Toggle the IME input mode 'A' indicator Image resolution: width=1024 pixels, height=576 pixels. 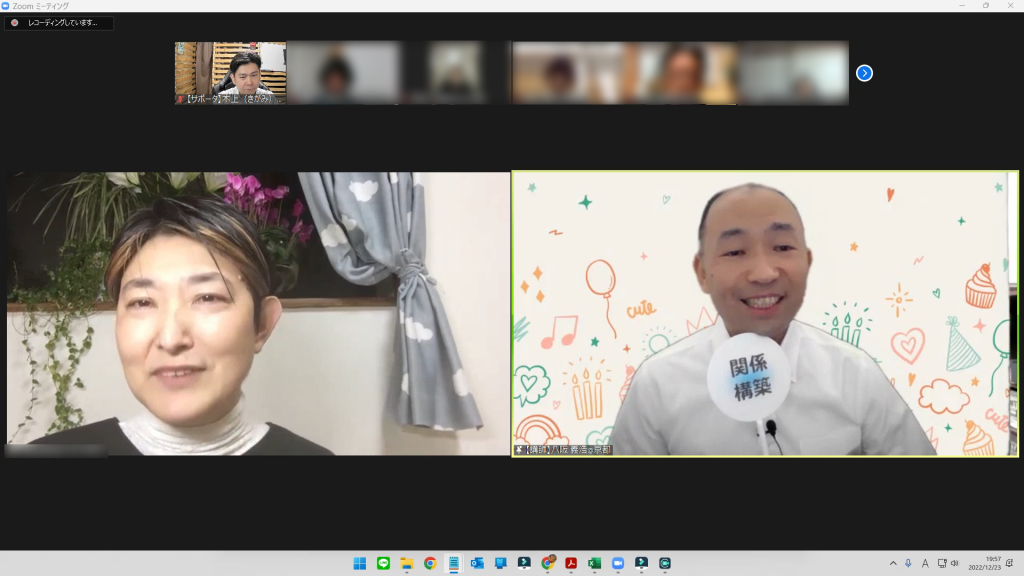[x=925, y=563]
